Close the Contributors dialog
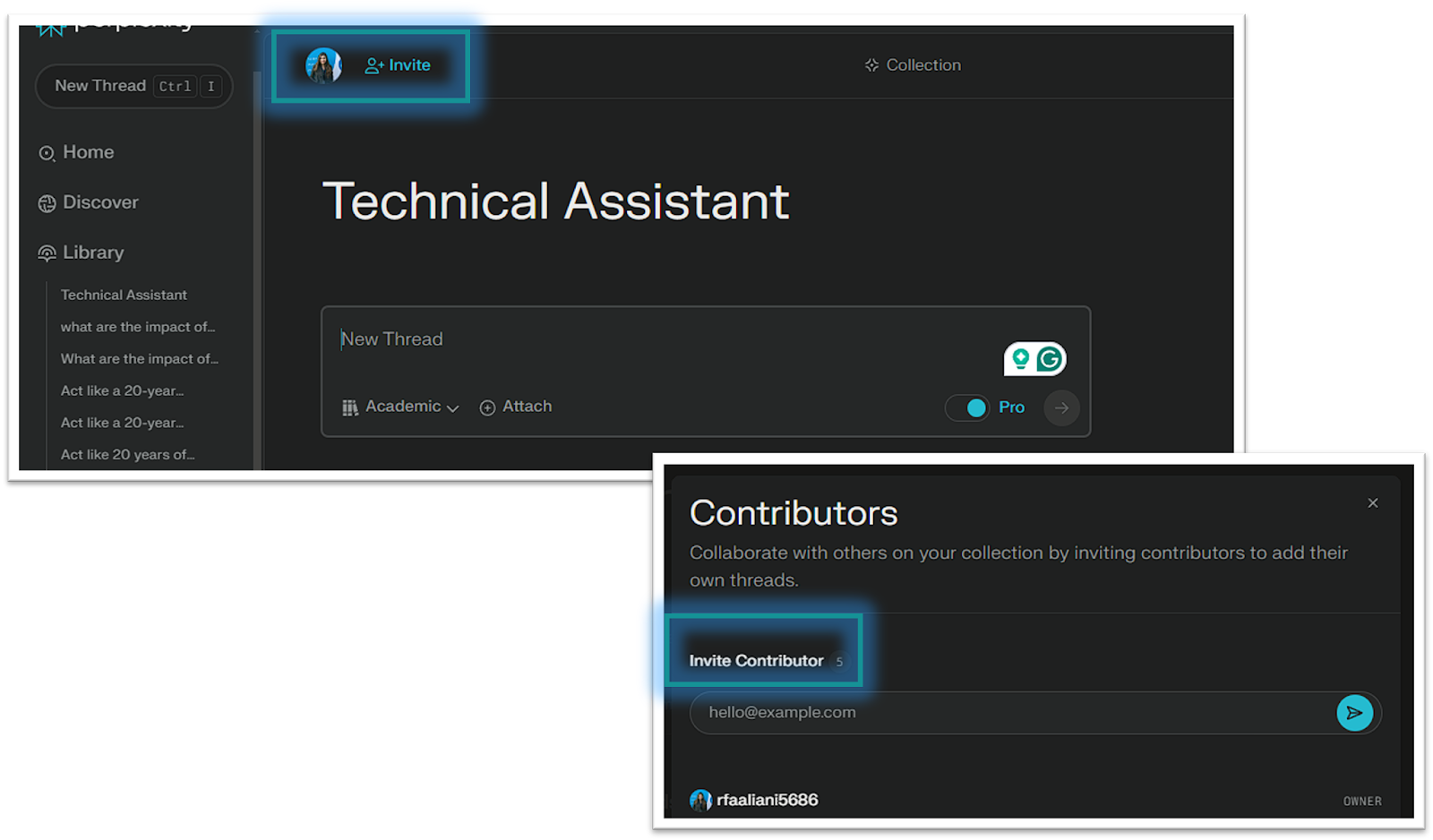Image resolution: width=1433 pixels, height=840 pixels. tap(1372, 503)
